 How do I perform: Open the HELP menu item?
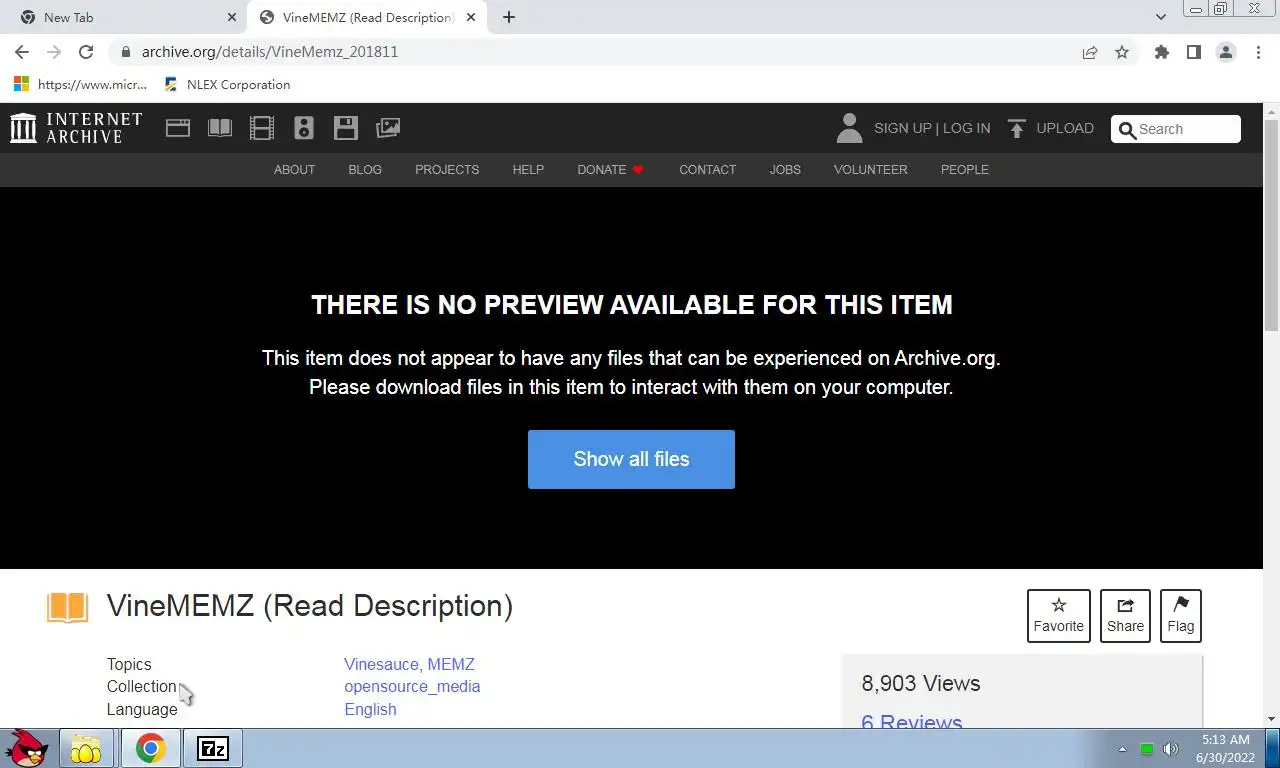(x=528, y=170)
